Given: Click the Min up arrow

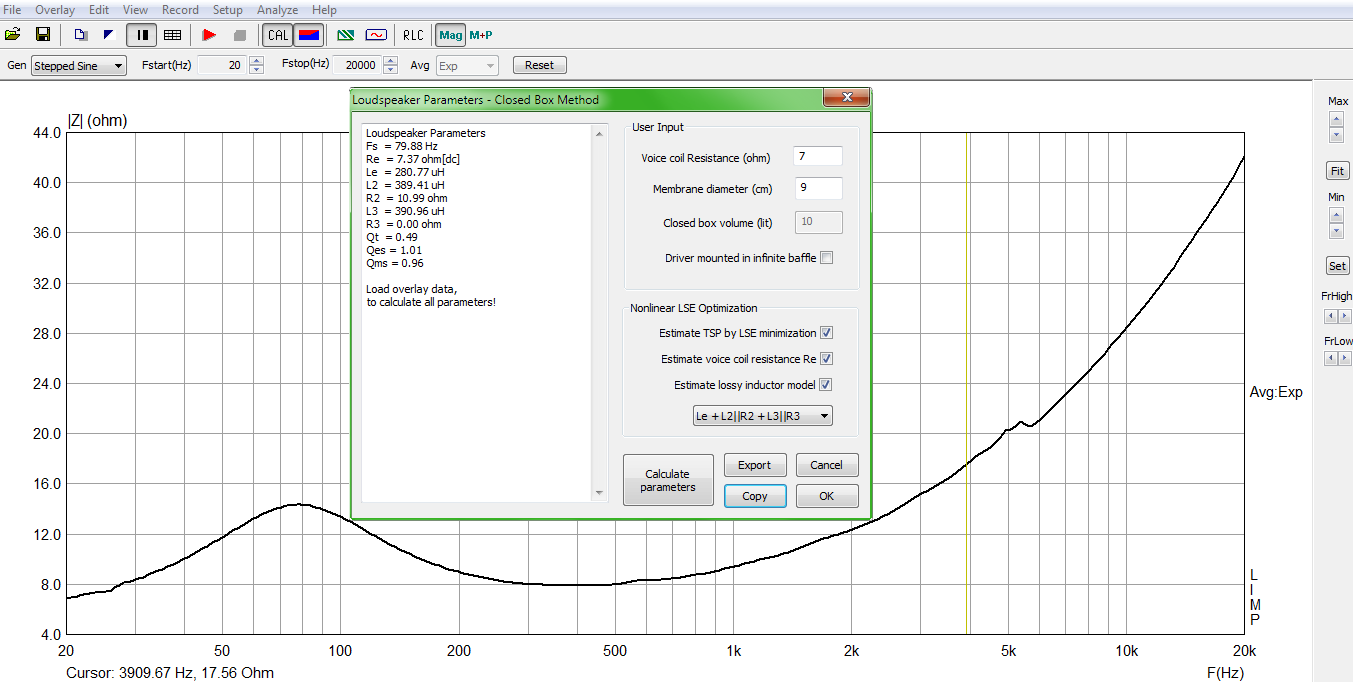Looking at the screenshot, I should 1337,214.
